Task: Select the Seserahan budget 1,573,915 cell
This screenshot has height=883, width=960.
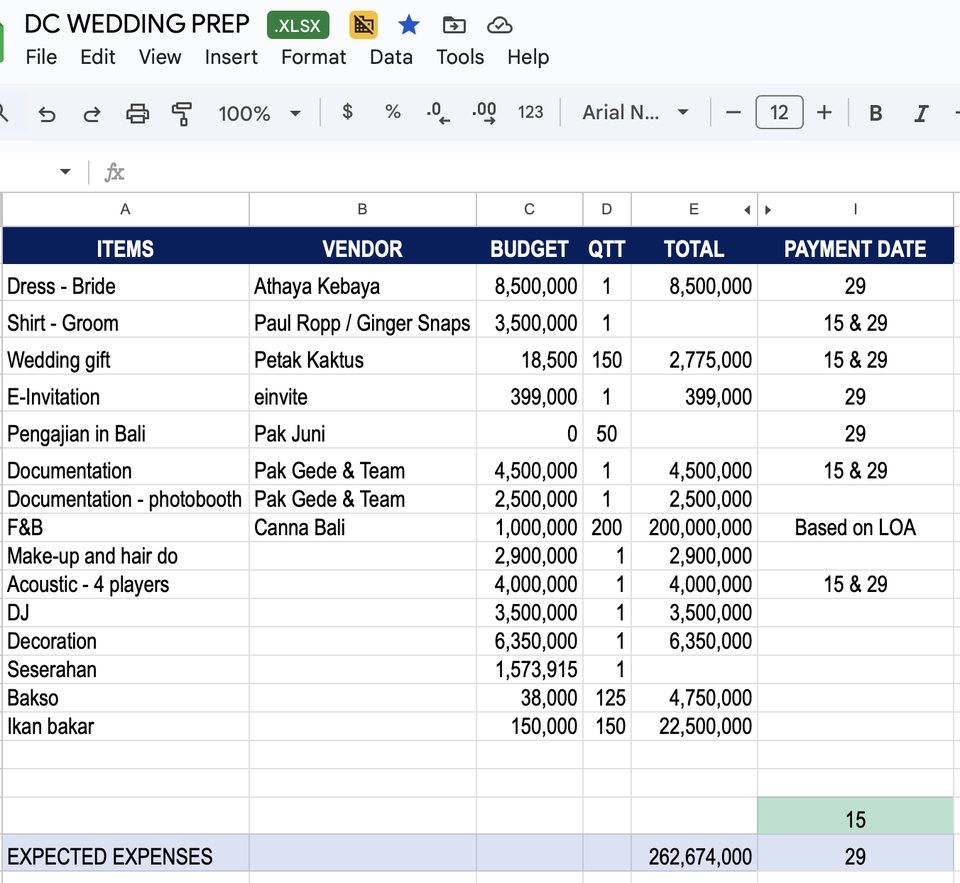Action: coord(530,669)
